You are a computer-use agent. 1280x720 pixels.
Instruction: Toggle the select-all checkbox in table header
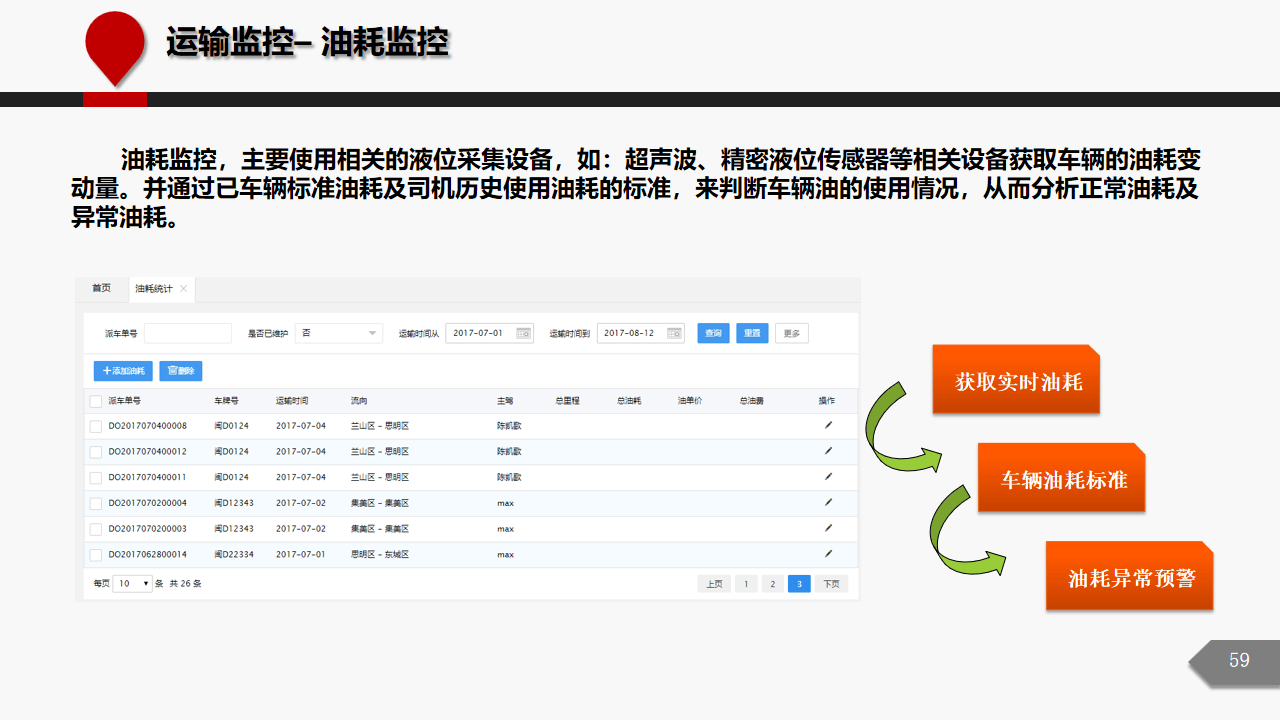96,401
